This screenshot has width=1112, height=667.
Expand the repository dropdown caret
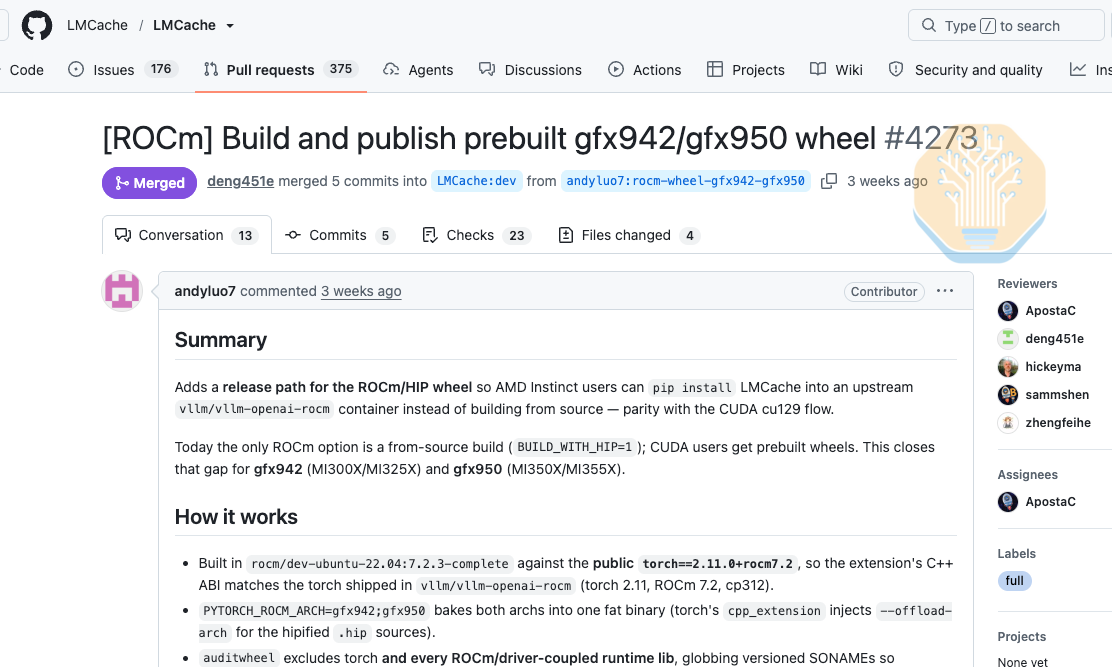pos(230,26)
